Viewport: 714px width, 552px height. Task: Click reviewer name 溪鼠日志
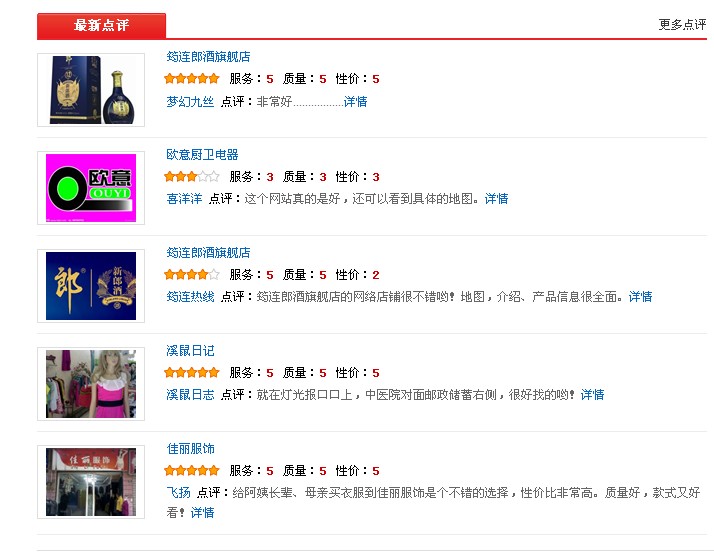pyautogui.click(x=190, y=395)
